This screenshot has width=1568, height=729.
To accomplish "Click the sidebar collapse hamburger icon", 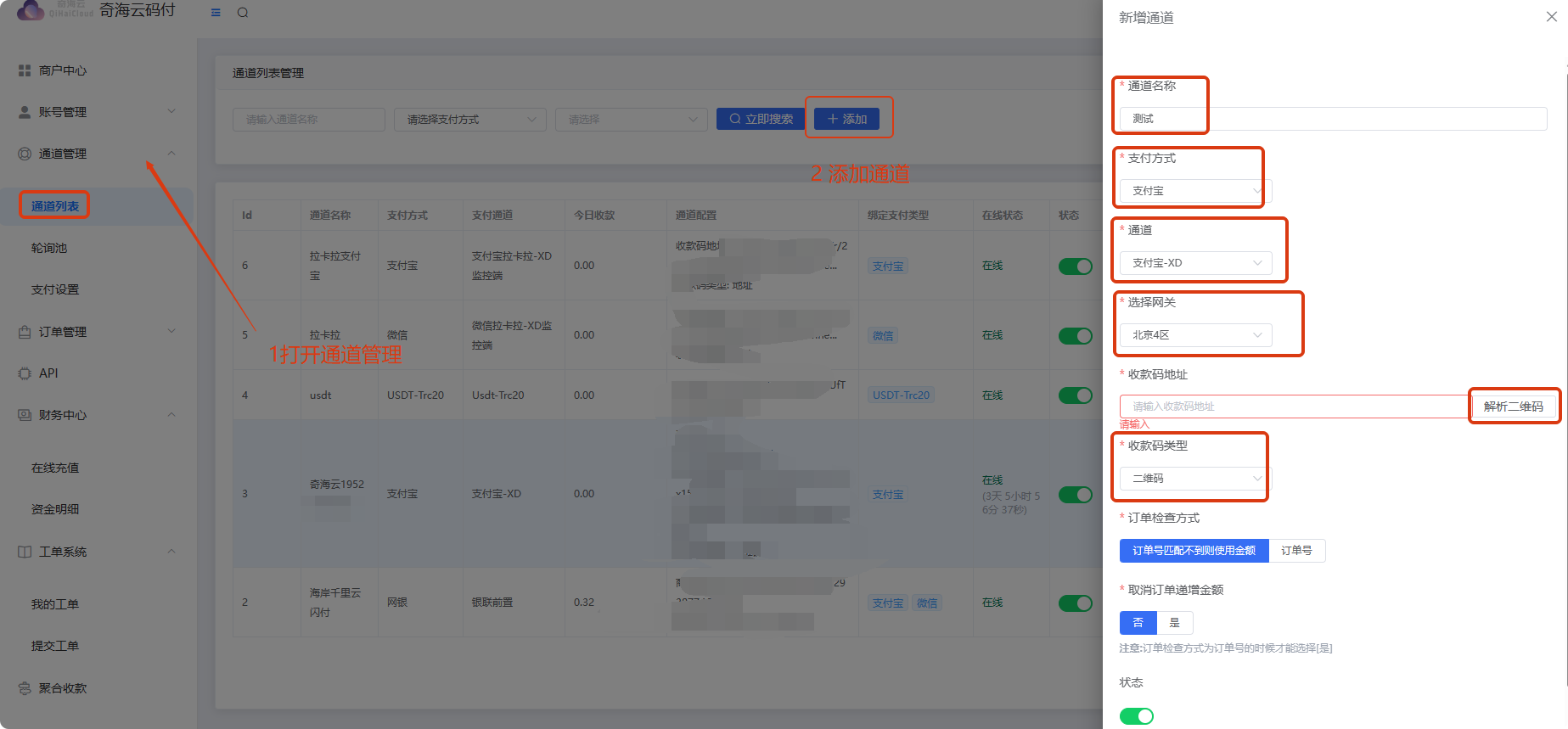I will pyautogui.click(x=216, y=13).
